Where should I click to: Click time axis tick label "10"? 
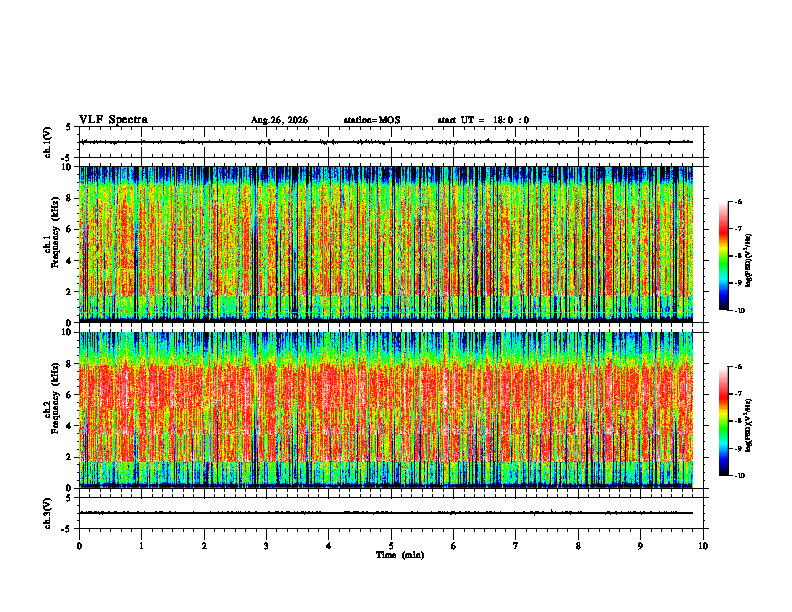(703, 546)
